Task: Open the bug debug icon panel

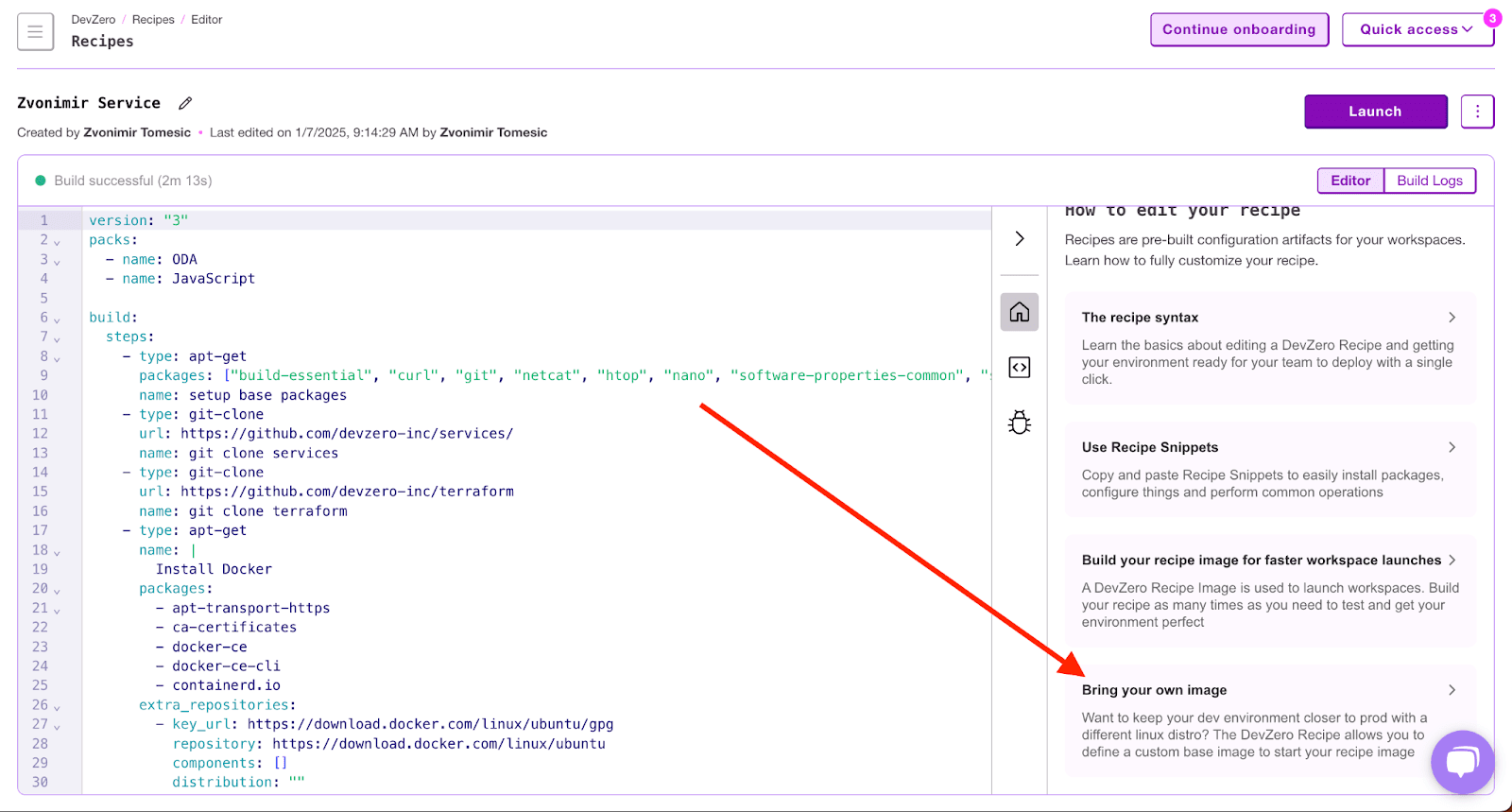Action: 1019,423
